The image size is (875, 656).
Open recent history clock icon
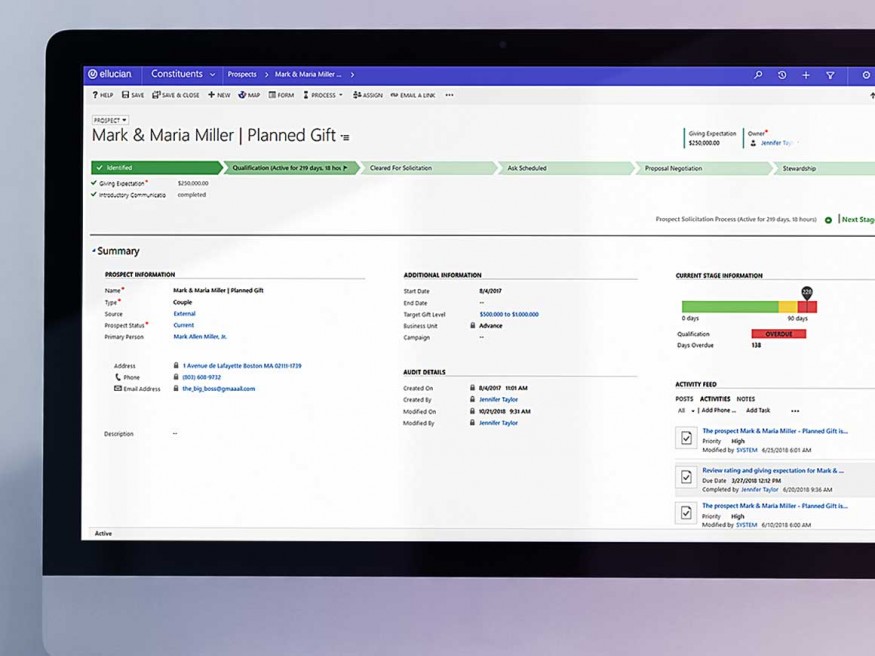pyautogui.click(x=782, y=75)
